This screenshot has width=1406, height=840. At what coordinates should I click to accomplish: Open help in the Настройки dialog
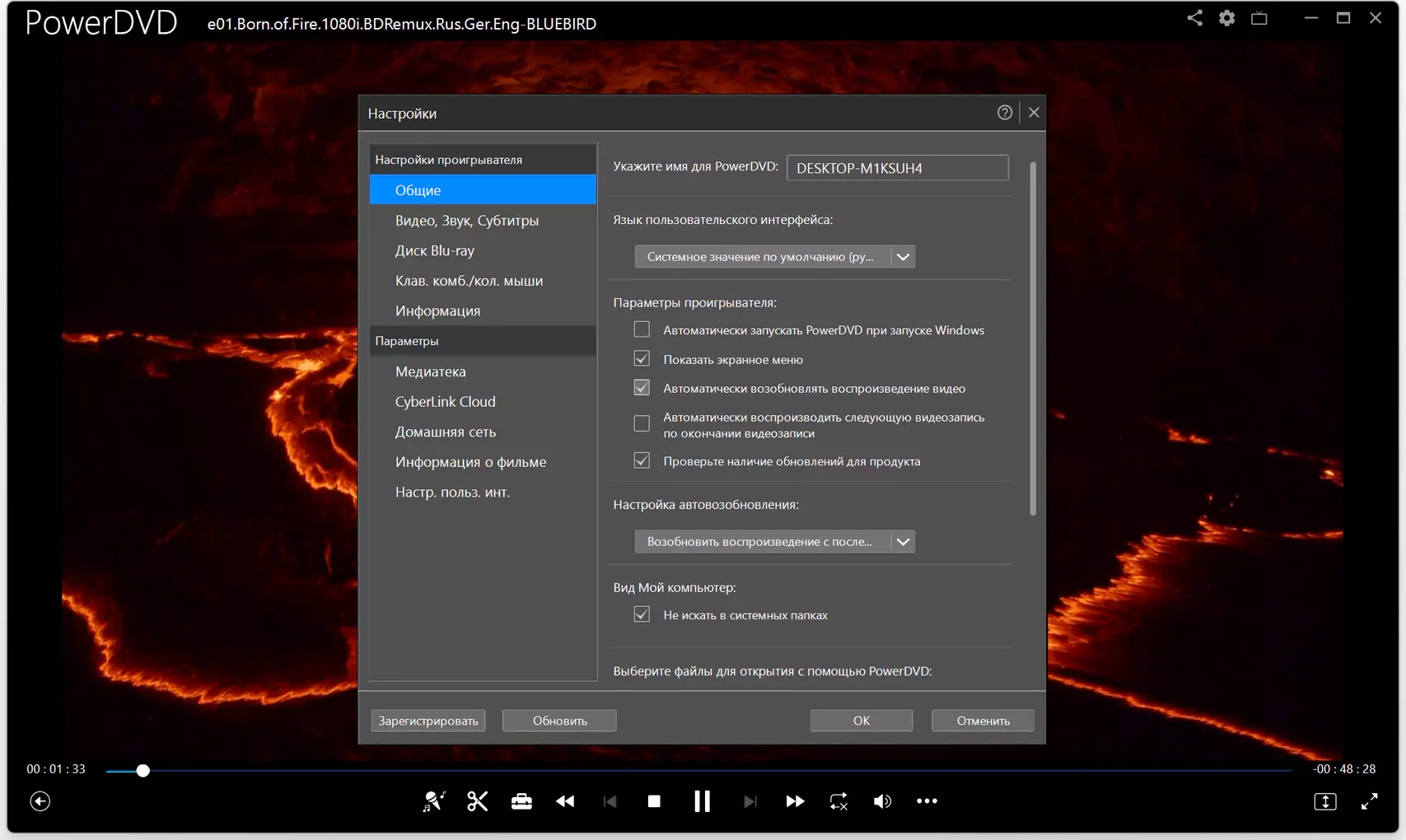(1004, 113)
